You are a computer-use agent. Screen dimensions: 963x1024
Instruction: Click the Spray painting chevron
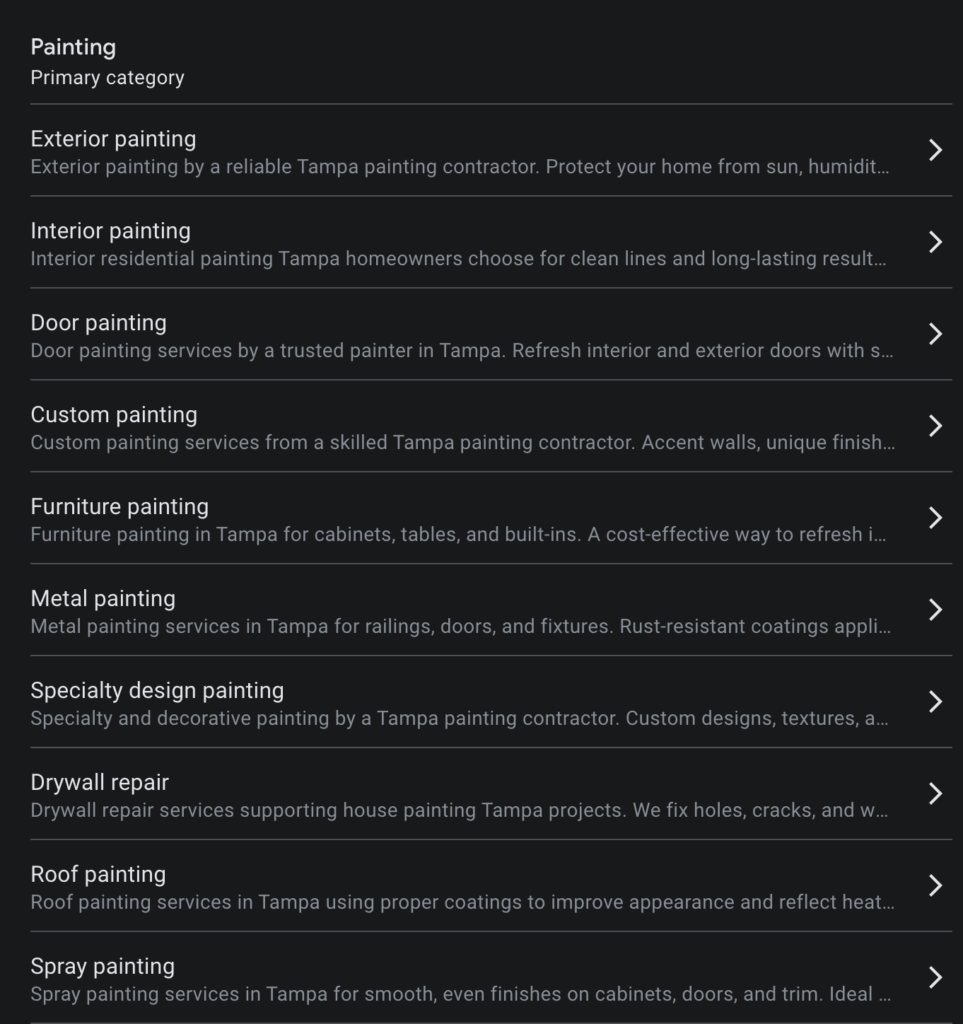(x=935, y=978)
